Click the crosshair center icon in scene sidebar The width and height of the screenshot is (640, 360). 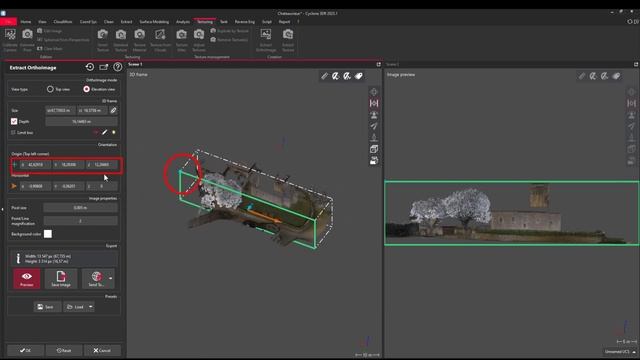tap(373, 91)
